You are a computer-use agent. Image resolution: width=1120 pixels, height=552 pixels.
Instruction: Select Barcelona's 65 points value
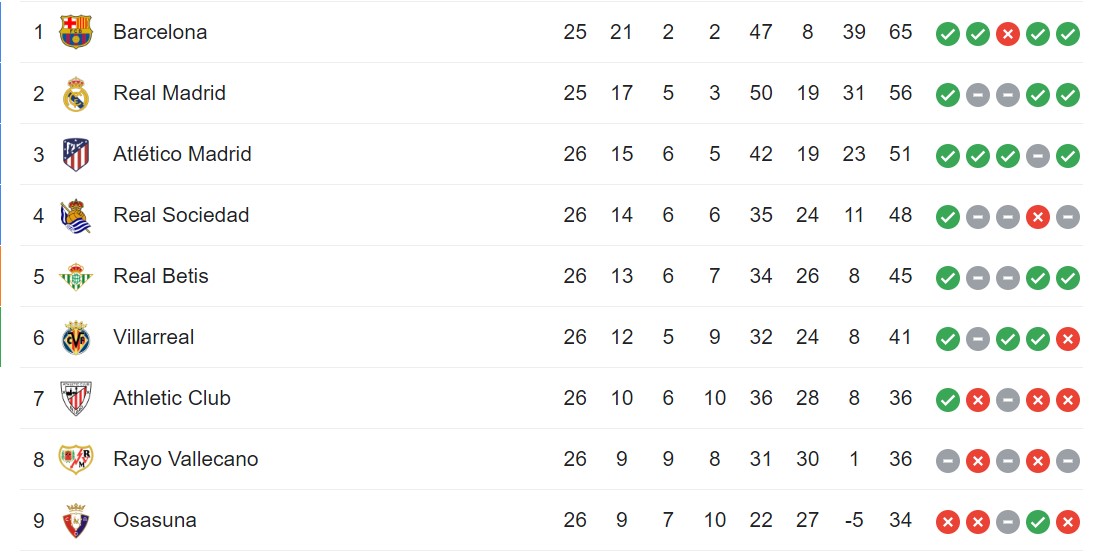(900, 32)
